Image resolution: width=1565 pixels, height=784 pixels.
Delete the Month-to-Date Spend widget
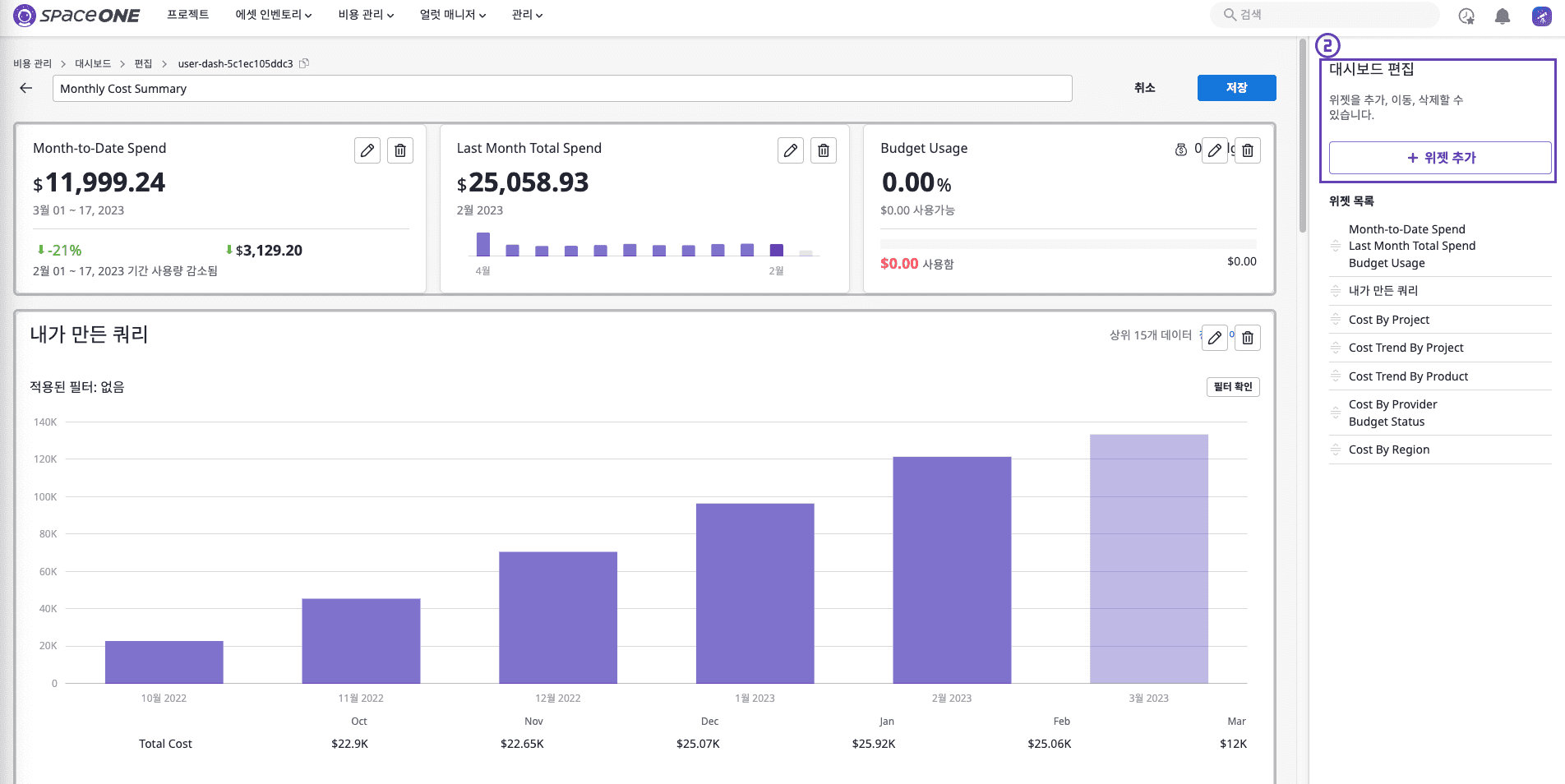point(400,150)
